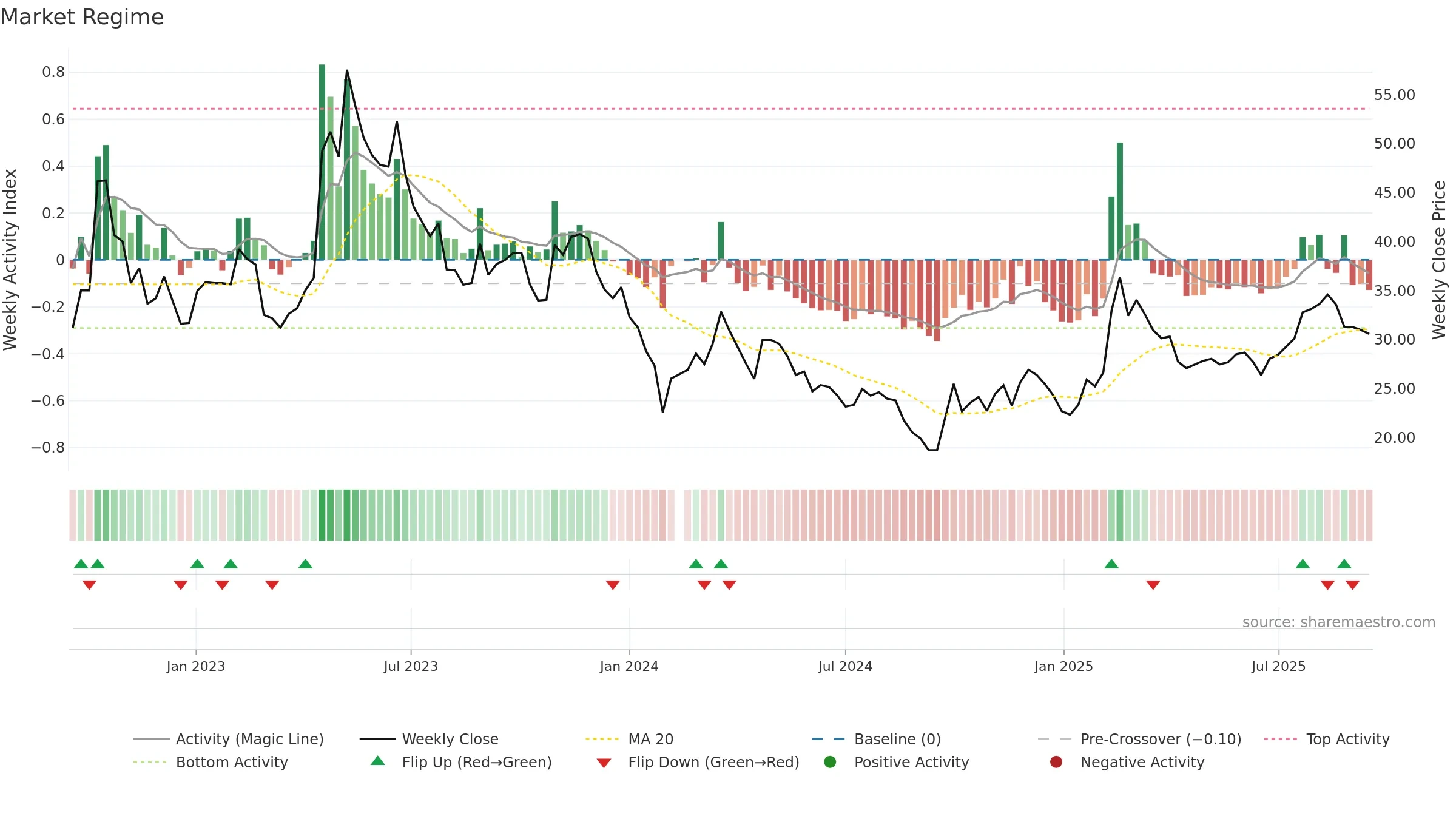Viewport: 1456px width, 819px height.
Task: Click the Positive Activity green circle legend icon
Action: coord(831,761)
